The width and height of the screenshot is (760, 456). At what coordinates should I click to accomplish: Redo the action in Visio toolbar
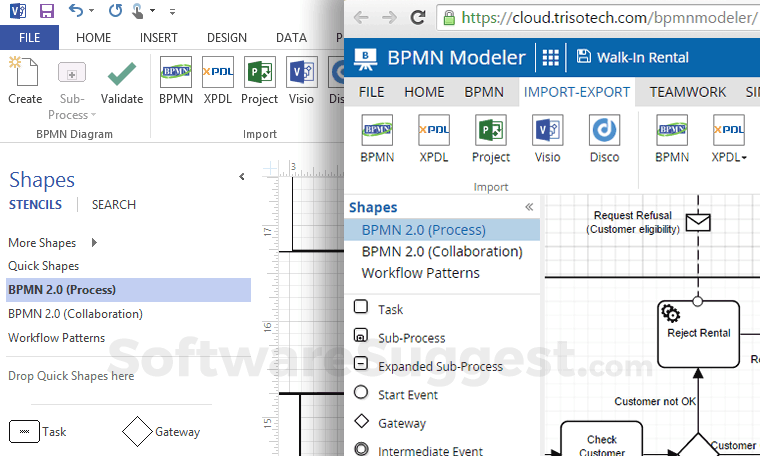coord(115,10)
